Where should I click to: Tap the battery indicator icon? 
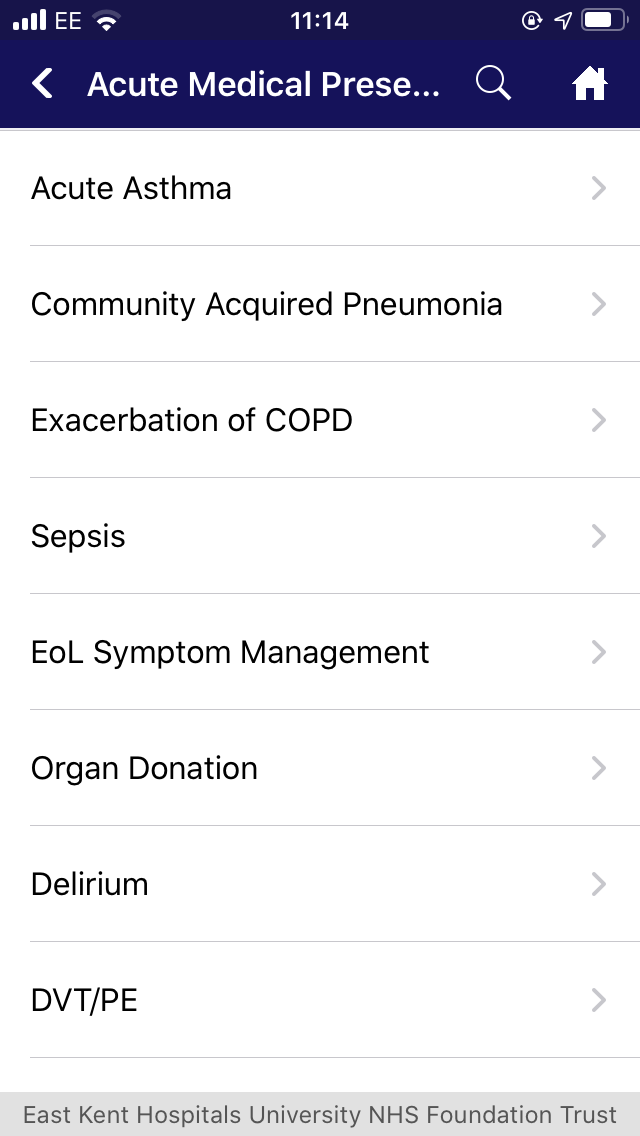603,21
